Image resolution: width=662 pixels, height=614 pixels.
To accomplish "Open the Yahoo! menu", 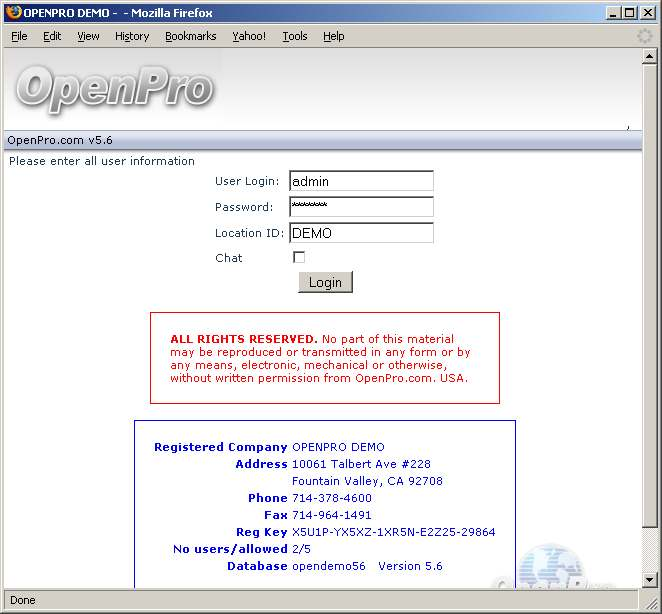I will point(249,36).
